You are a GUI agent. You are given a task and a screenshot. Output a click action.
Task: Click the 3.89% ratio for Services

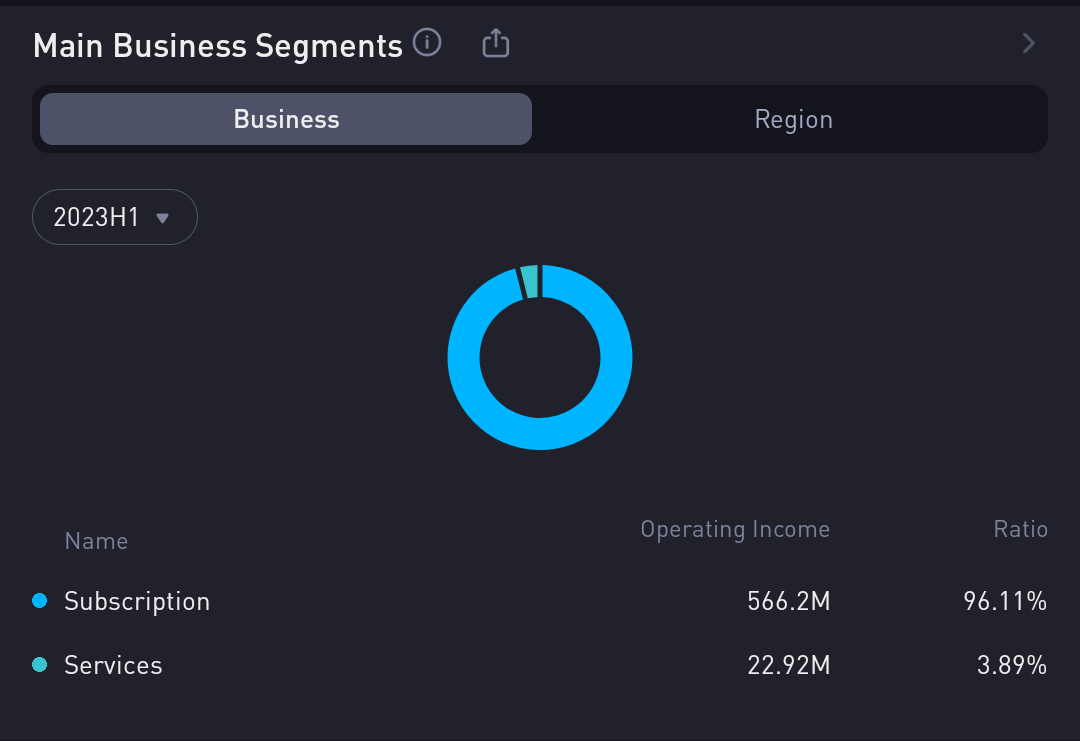1011,665
